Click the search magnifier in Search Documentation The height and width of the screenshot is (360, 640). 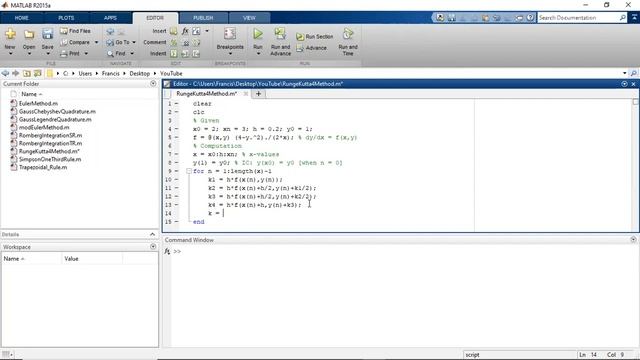622,18
